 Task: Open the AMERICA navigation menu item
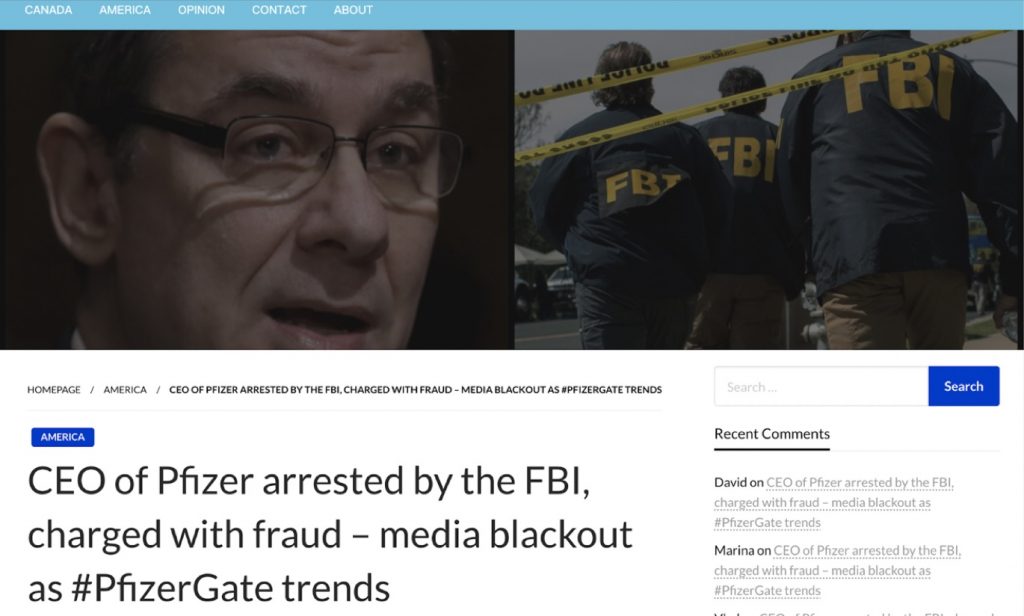(x=125, y=10)
